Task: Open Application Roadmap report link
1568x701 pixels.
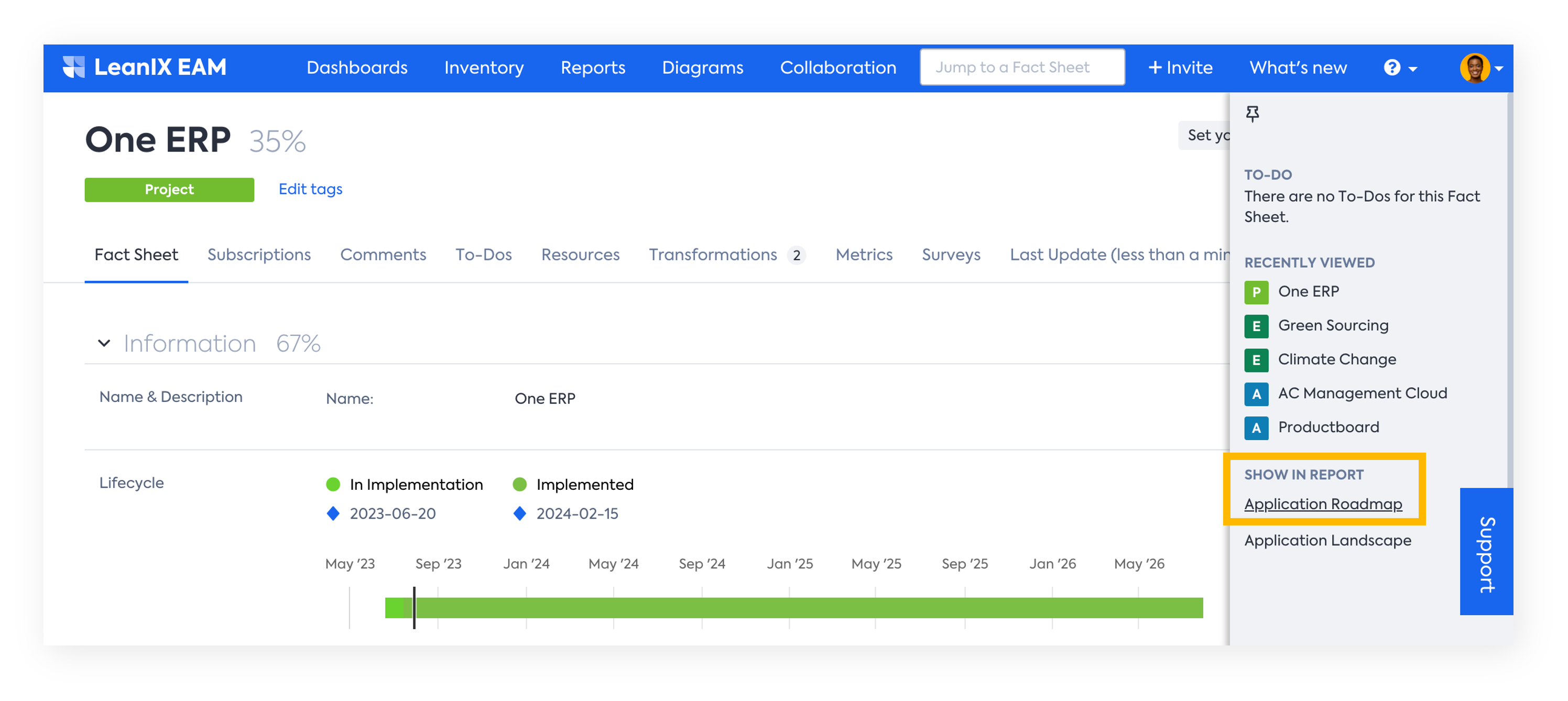Action: pyautogui.click(x=1323, y=505)
